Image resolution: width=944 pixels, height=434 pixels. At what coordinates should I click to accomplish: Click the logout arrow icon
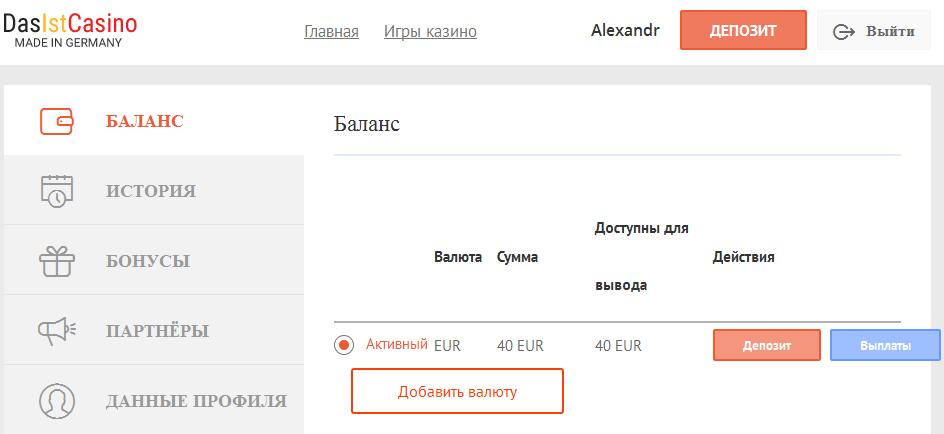click(844, 31)
